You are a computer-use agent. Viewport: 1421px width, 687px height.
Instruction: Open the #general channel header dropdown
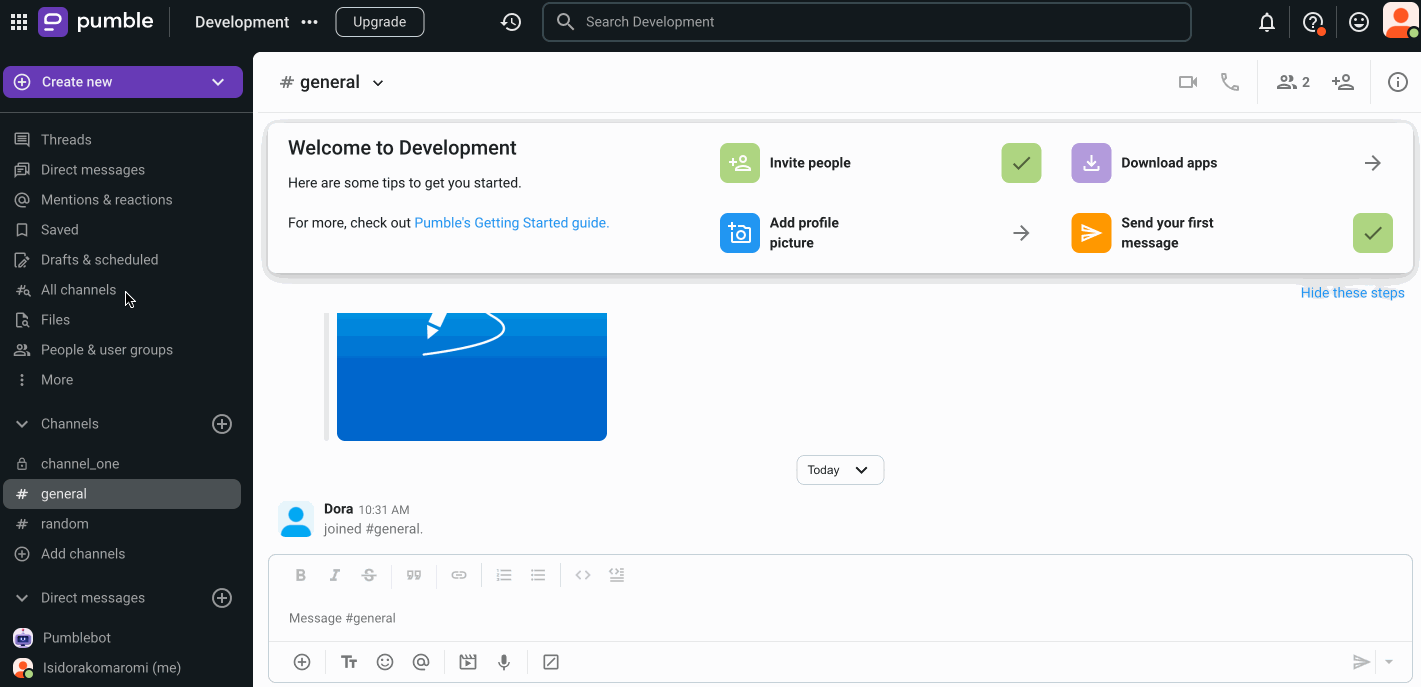378,83
